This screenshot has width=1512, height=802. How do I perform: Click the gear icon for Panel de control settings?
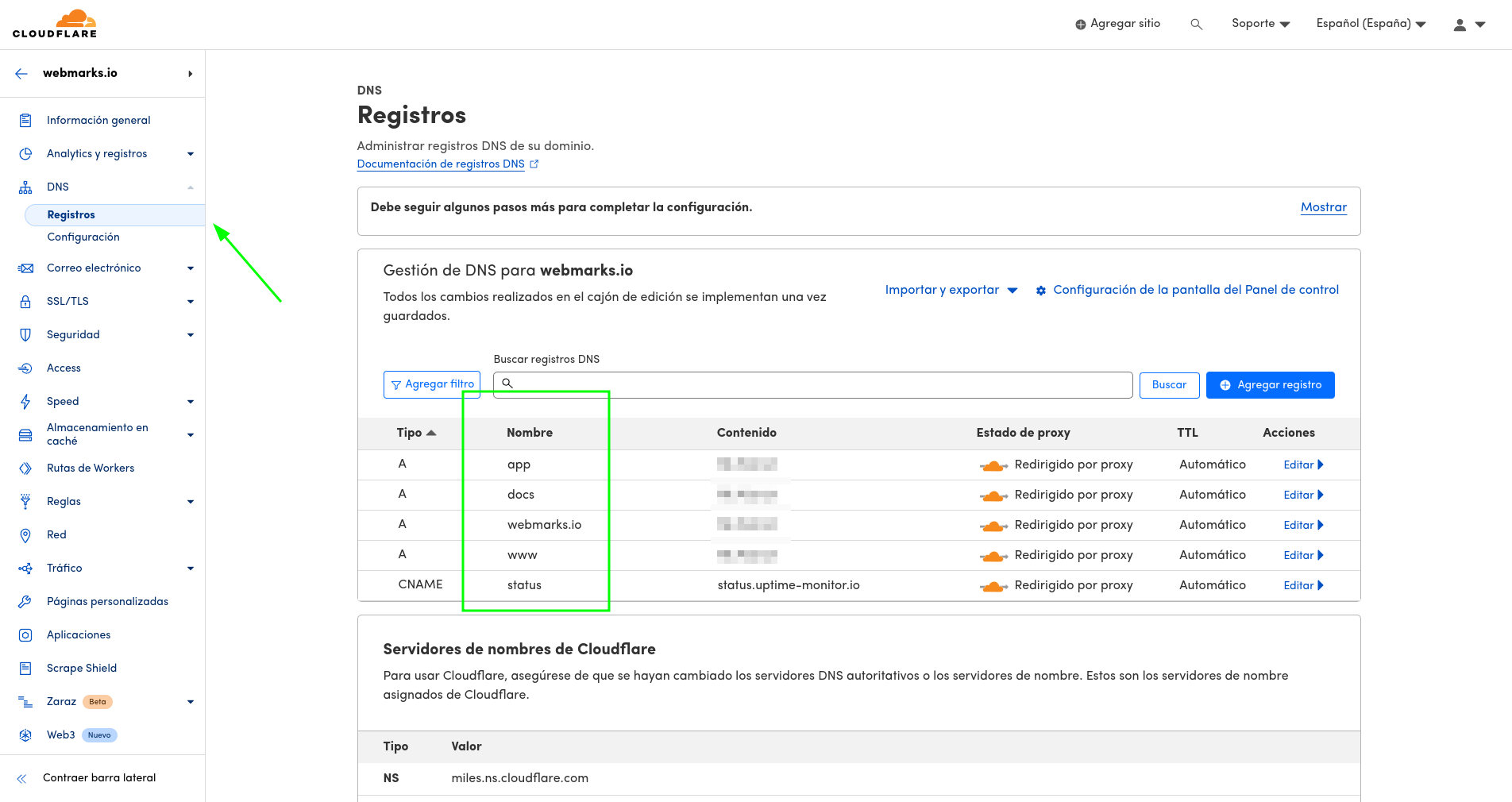point(1041,291)
